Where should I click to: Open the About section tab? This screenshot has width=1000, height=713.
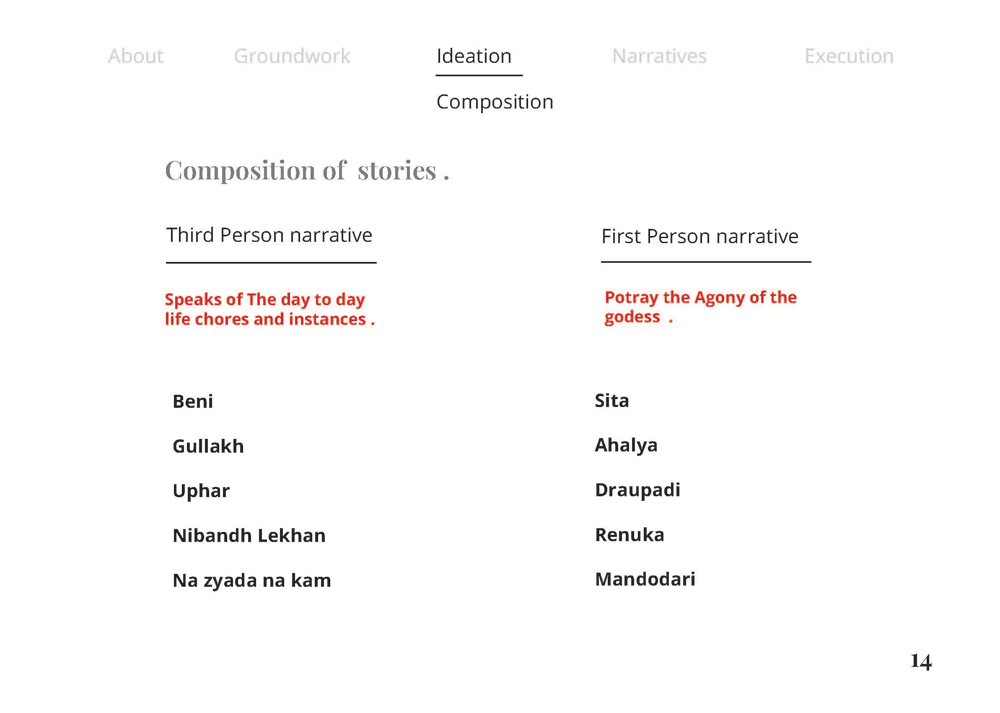point(135,56)
